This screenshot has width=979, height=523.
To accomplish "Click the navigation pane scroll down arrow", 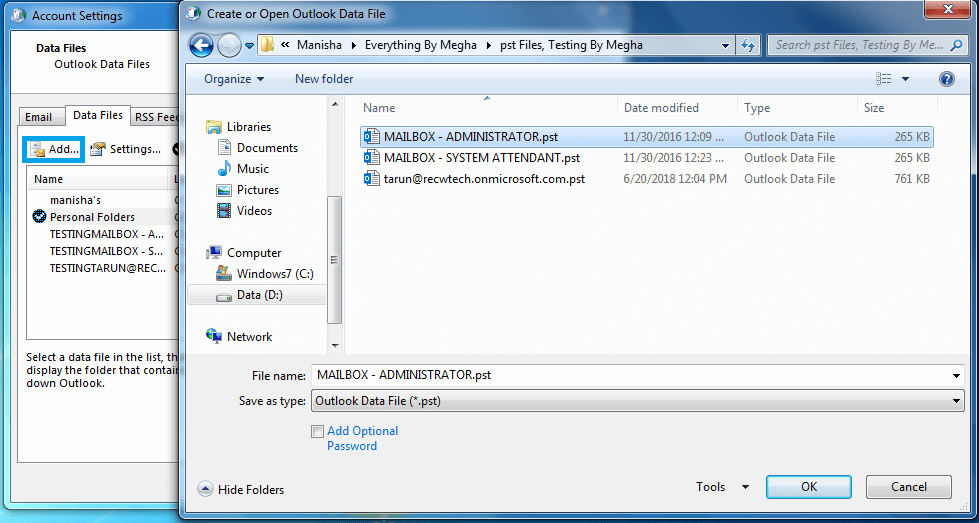I will click(335, 345).
